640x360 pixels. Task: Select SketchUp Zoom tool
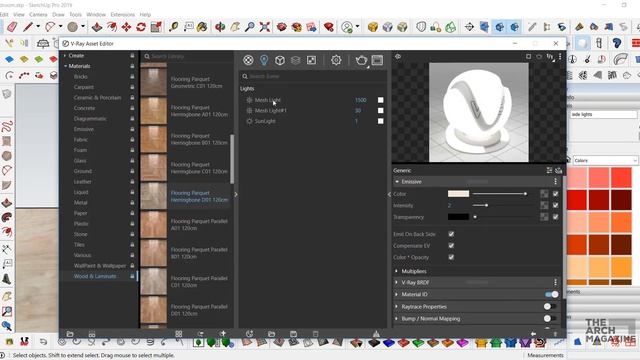(x=249, y=27)
